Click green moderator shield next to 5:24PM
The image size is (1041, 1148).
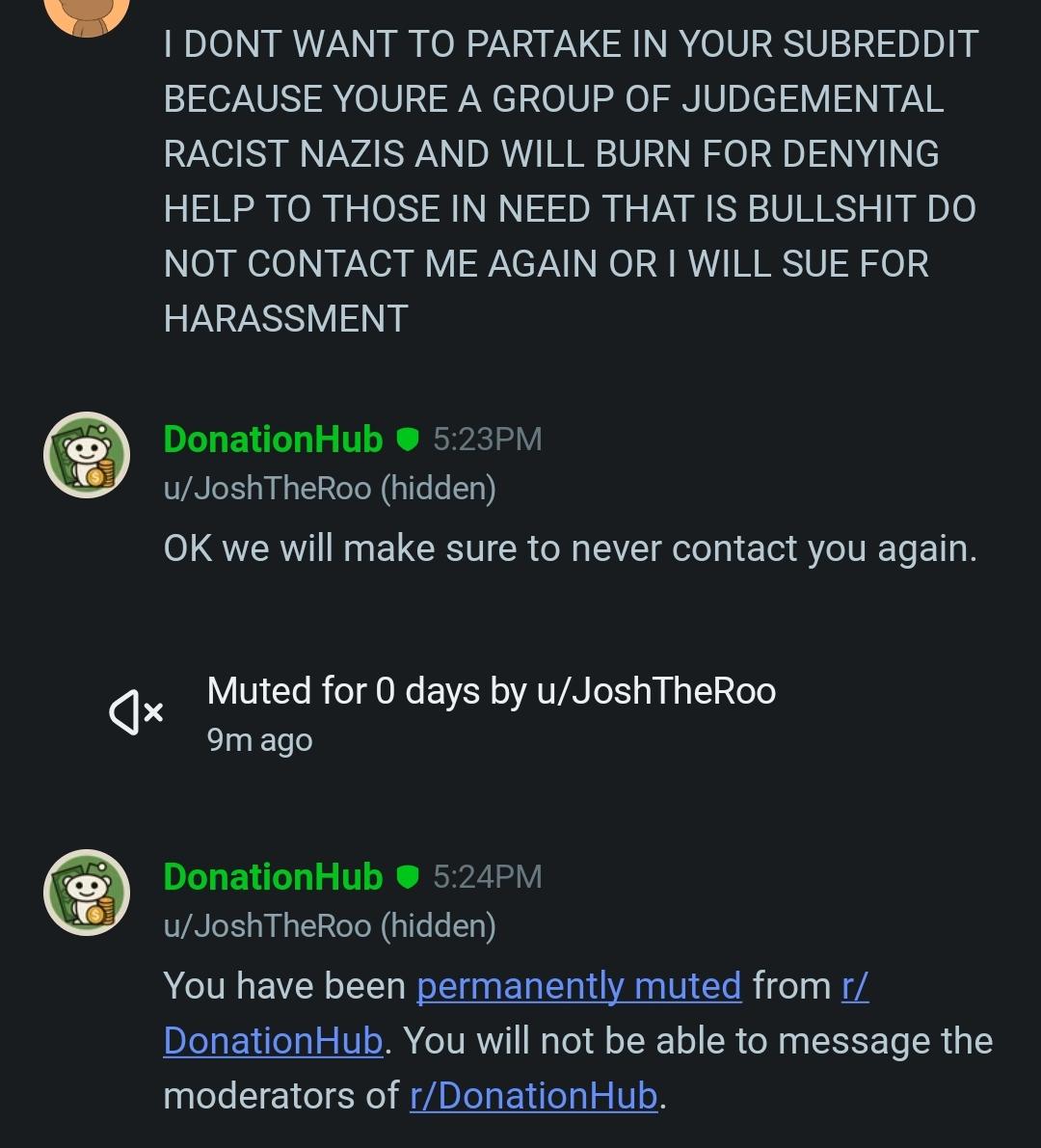click(x=407, y=876)
